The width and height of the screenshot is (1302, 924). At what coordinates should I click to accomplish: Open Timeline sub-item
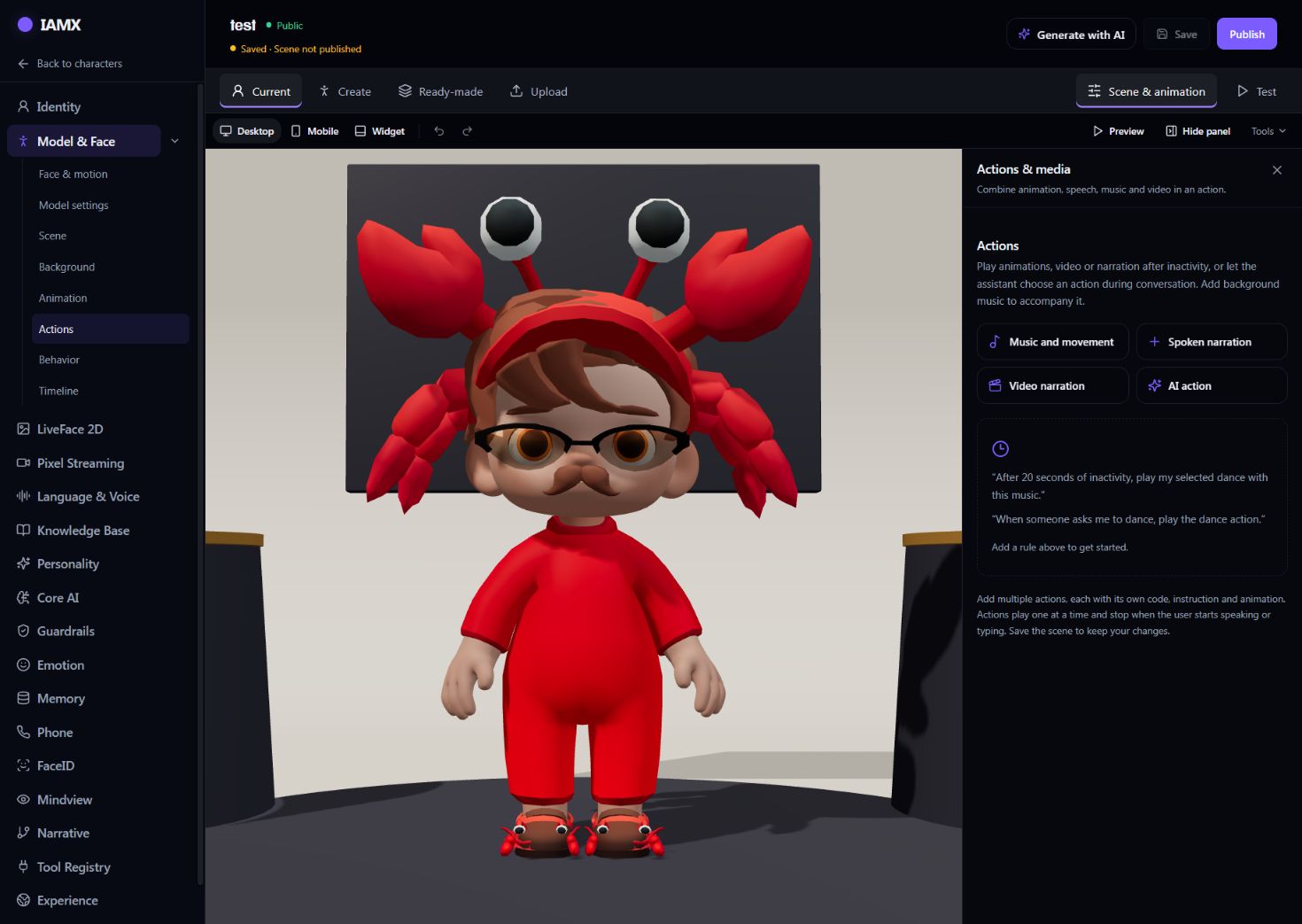tap(58, 391)
